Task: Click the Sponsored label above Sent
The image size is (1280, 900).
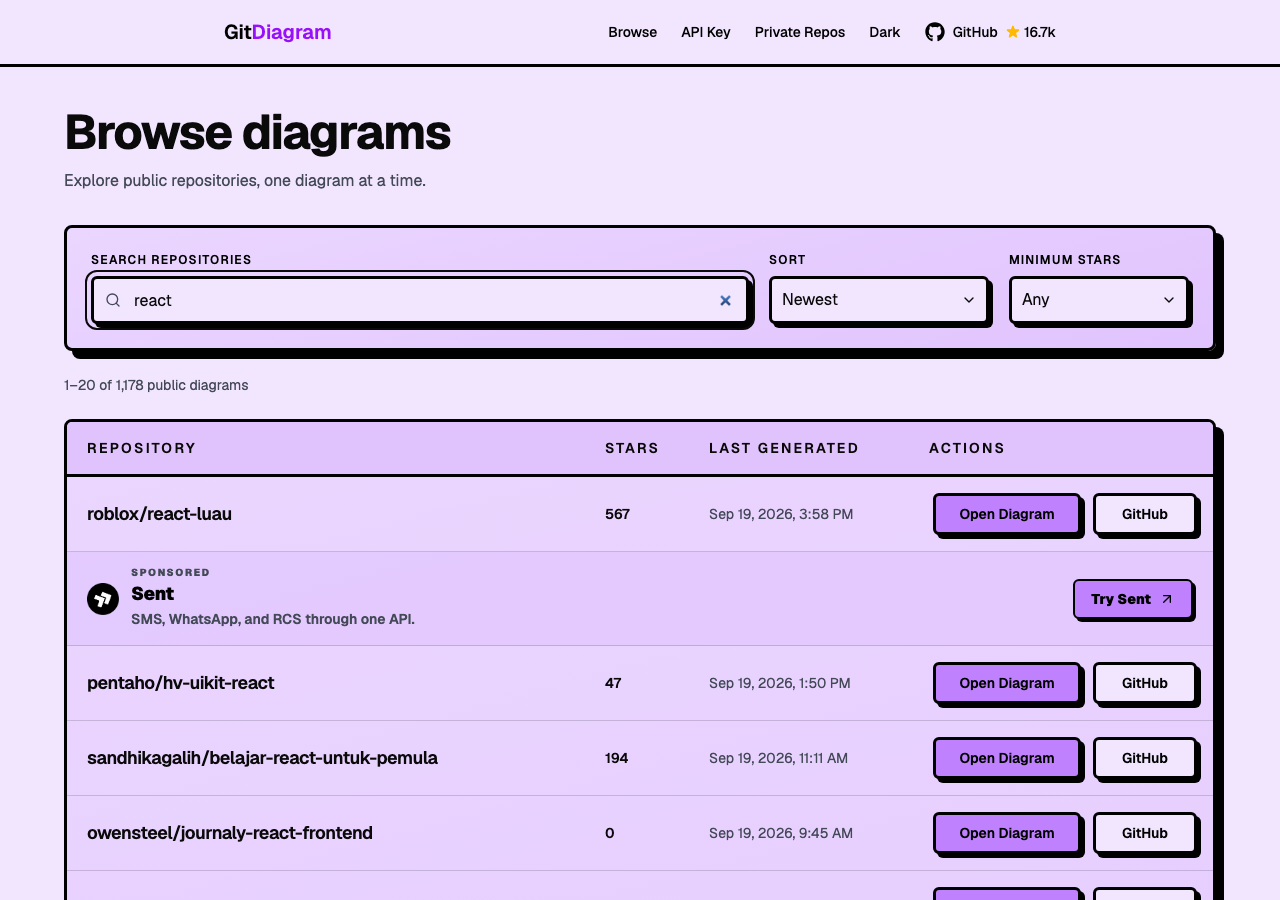Action: point(171,572)
